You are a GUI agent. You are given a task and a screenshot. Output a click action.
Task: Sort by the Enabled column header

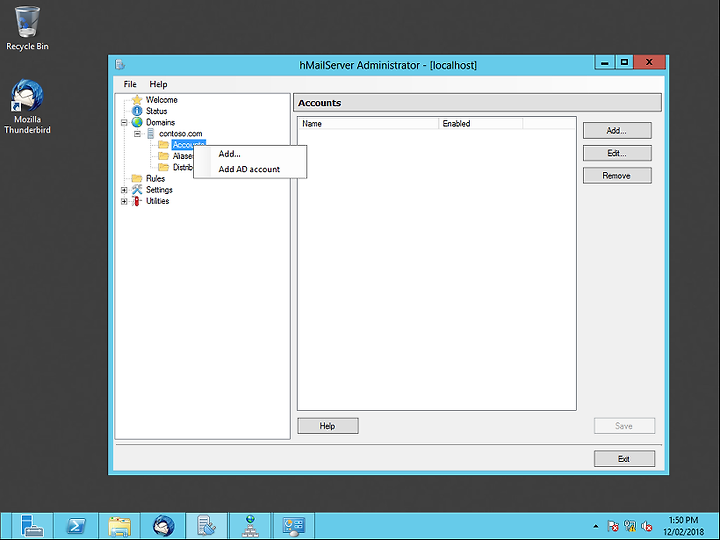[x=481, y=124]
